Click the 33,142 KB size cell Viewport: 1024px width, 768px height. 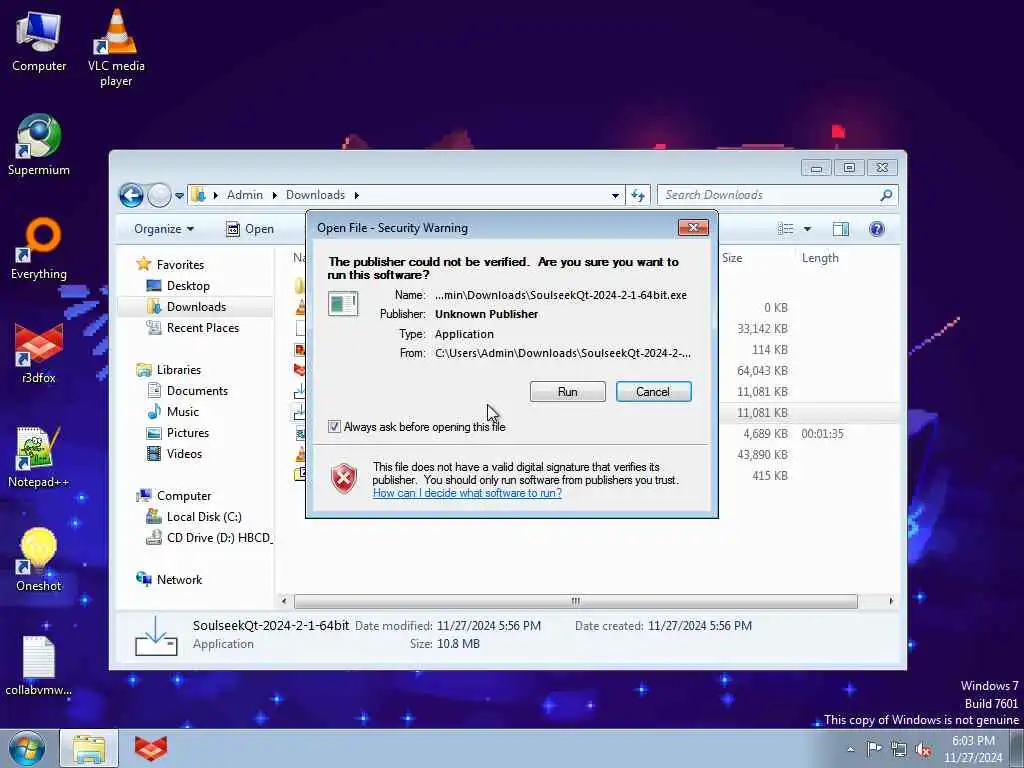click(762, 328)
